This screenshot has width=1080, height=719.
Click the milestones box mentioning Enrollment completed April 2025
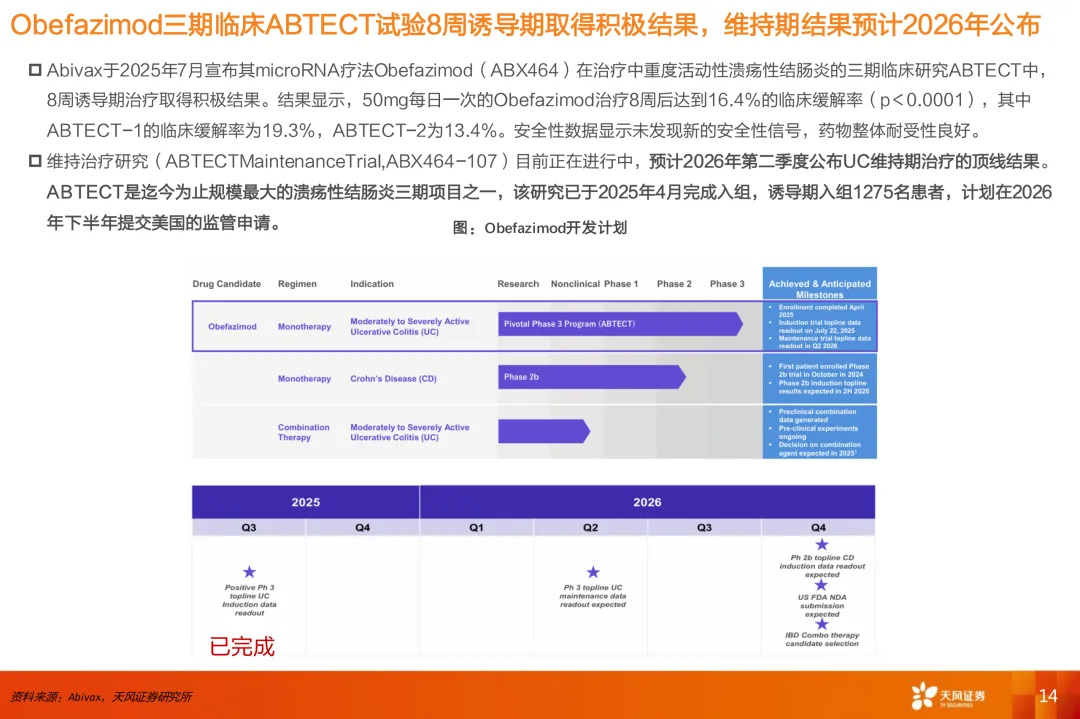[820, 326]
